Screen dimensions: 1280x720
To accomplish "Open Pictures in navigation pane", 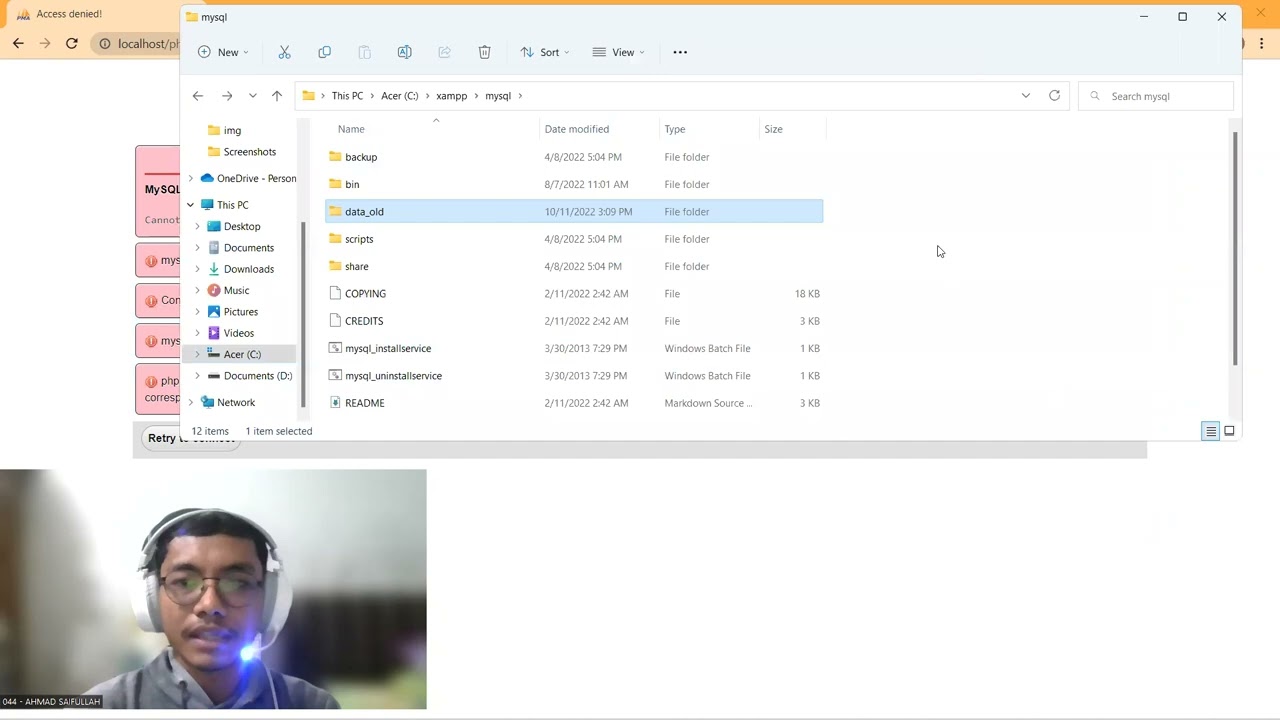I will click(240, 312).
